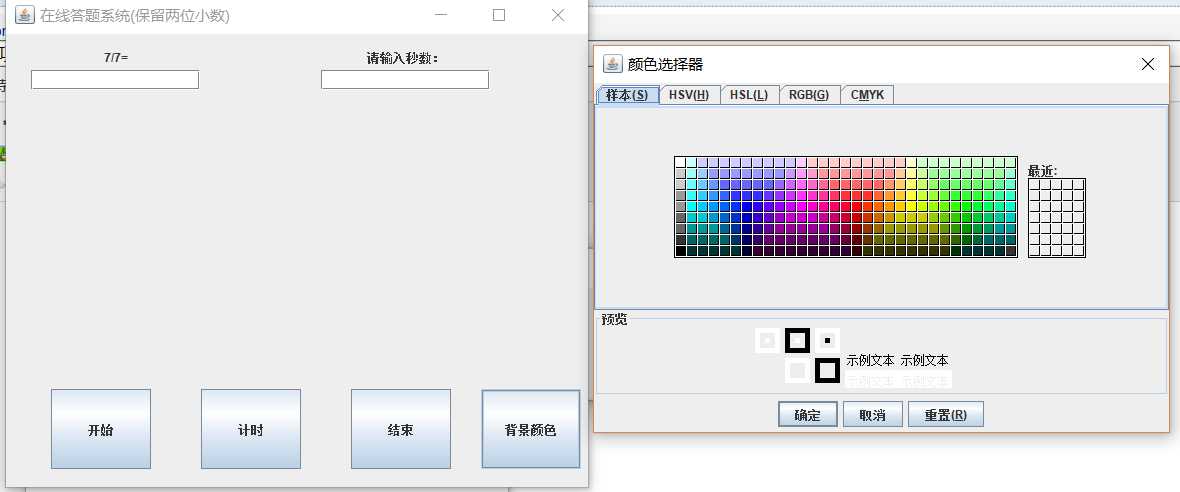The image size is (1180, 492).
Task: Open the HSV(H) tab
Action: (x=689, y=95)
